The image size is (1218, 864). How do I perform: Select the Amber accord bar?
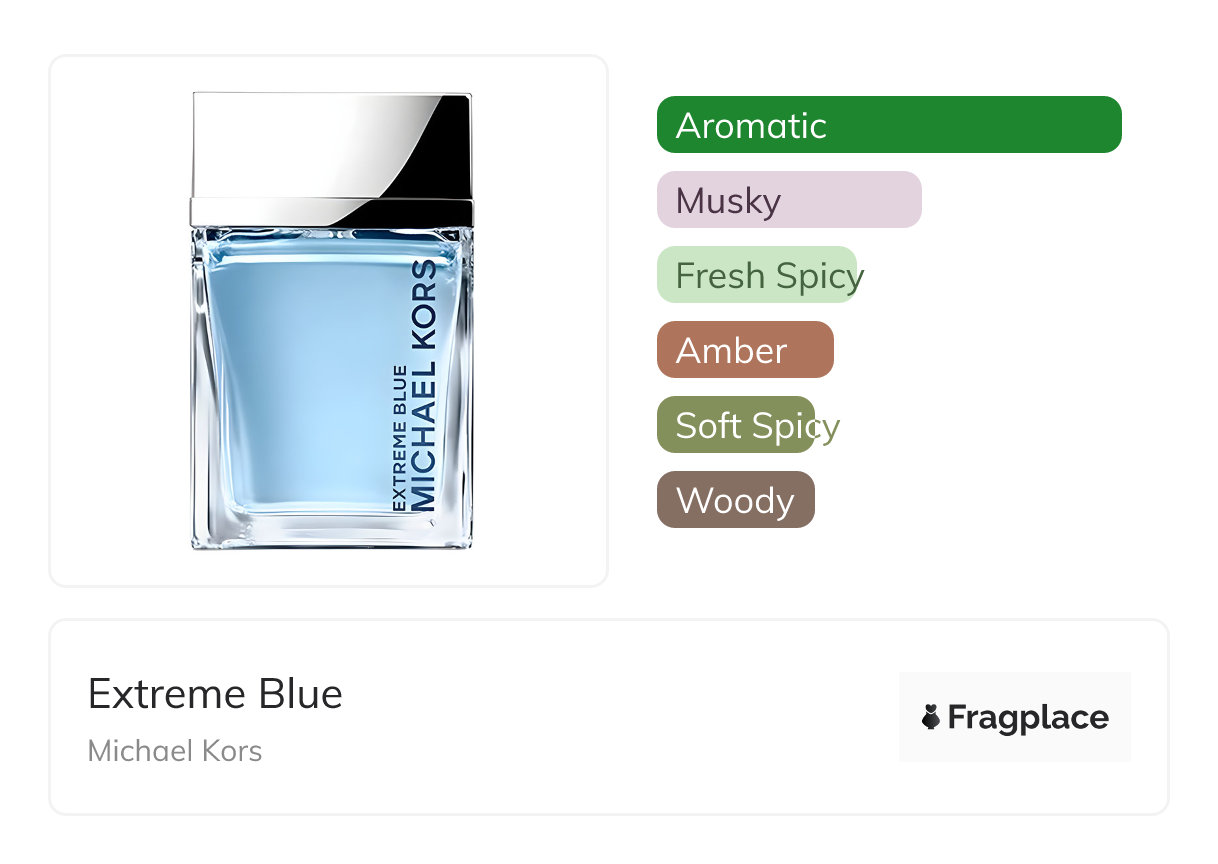(745, 350)
